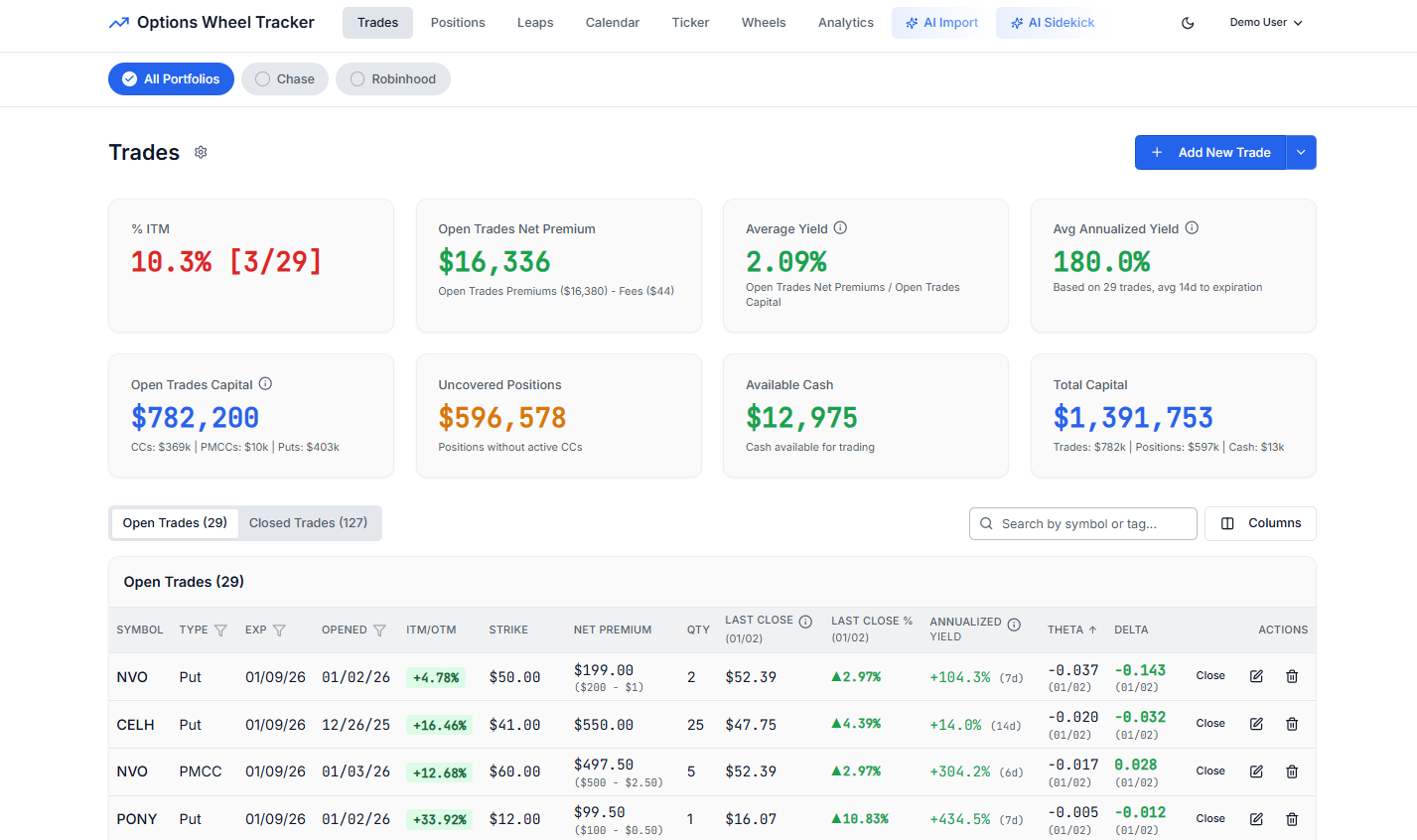
Task: Edit the NVO Put trade with pencil icon
Action: (1256, 676)
